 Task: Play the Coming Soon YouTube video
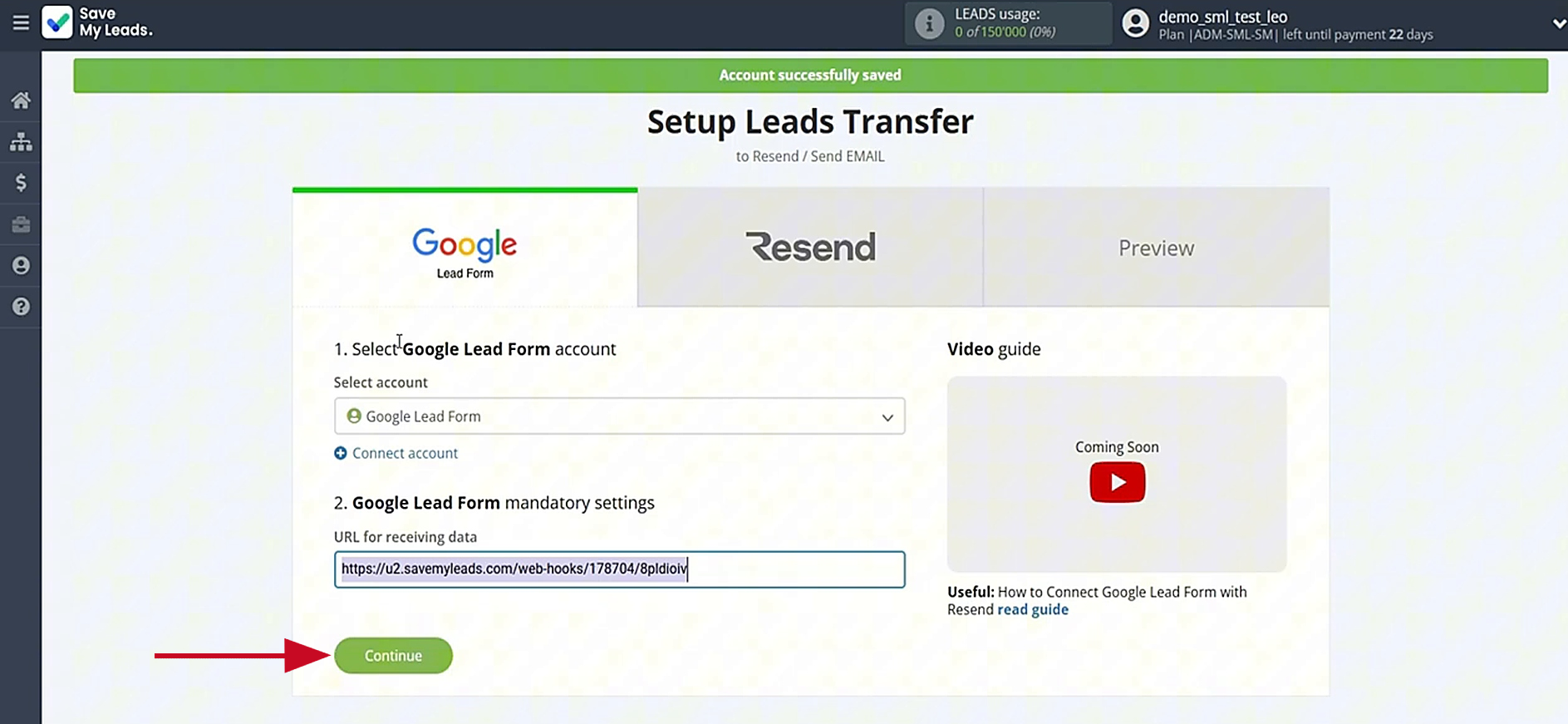point(1117,482)
